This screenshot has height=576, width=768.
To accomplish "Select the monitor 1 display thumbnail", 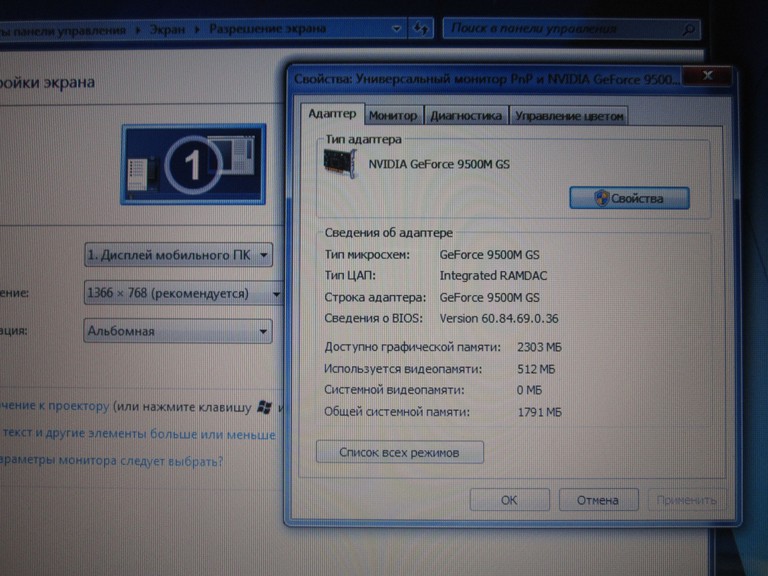I will [193, 165].
